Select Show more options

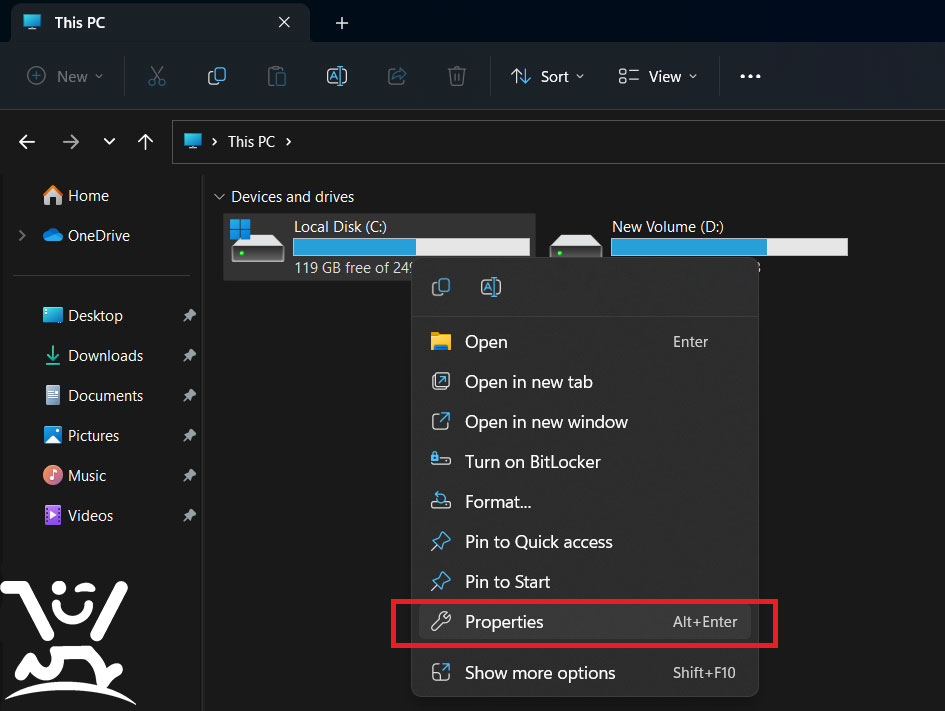click(x=585, y=672)
